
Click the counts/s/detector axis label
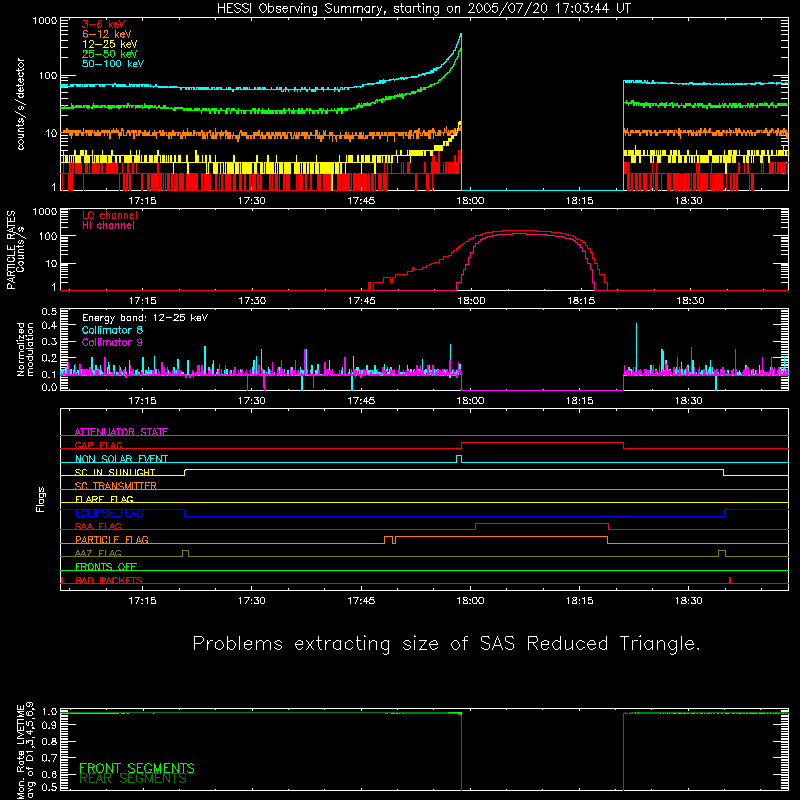pos(21,104)
